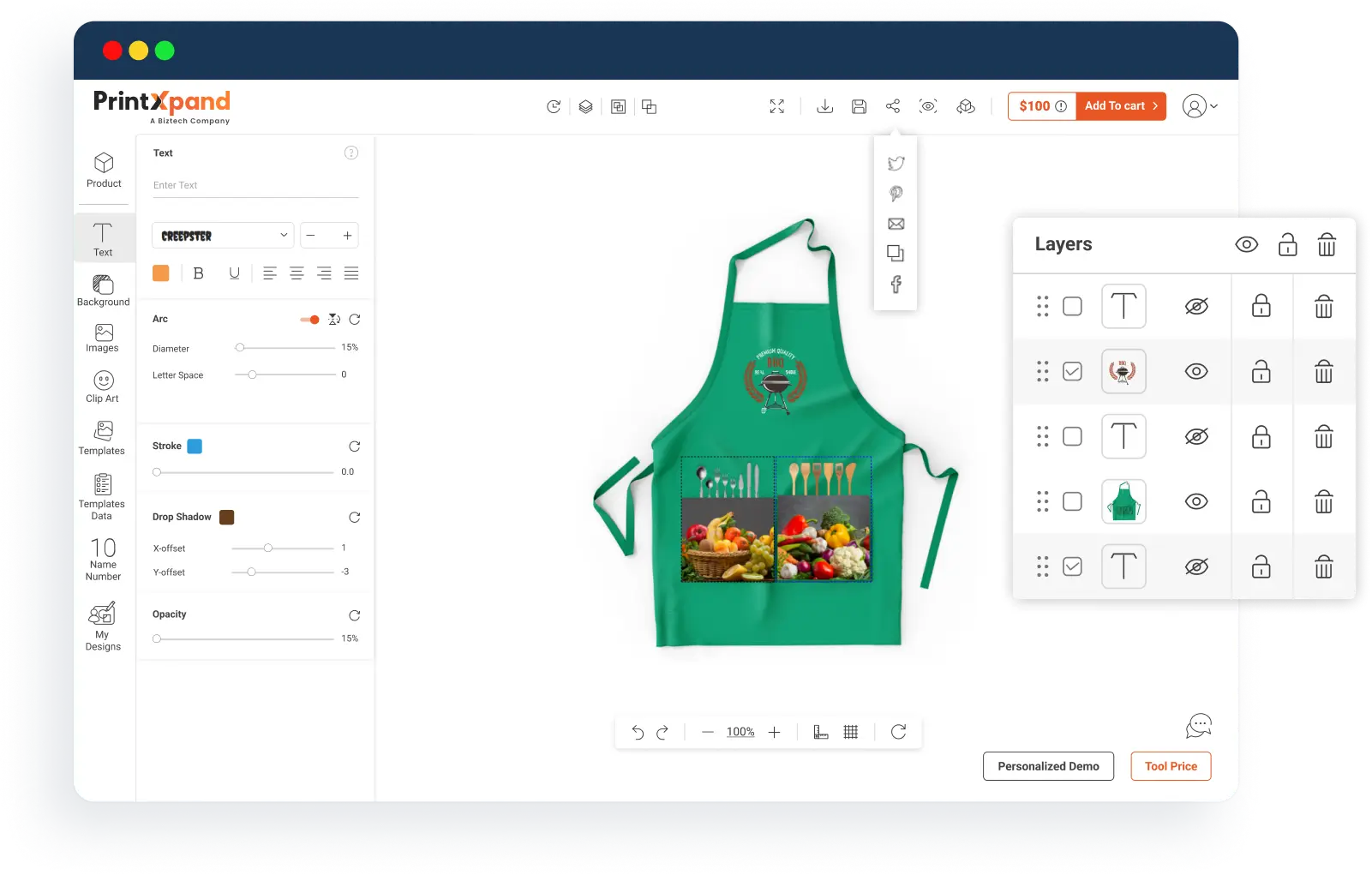Reset the Drop Shadow settings
1372x875 pixels.
[x=355, y=518]
